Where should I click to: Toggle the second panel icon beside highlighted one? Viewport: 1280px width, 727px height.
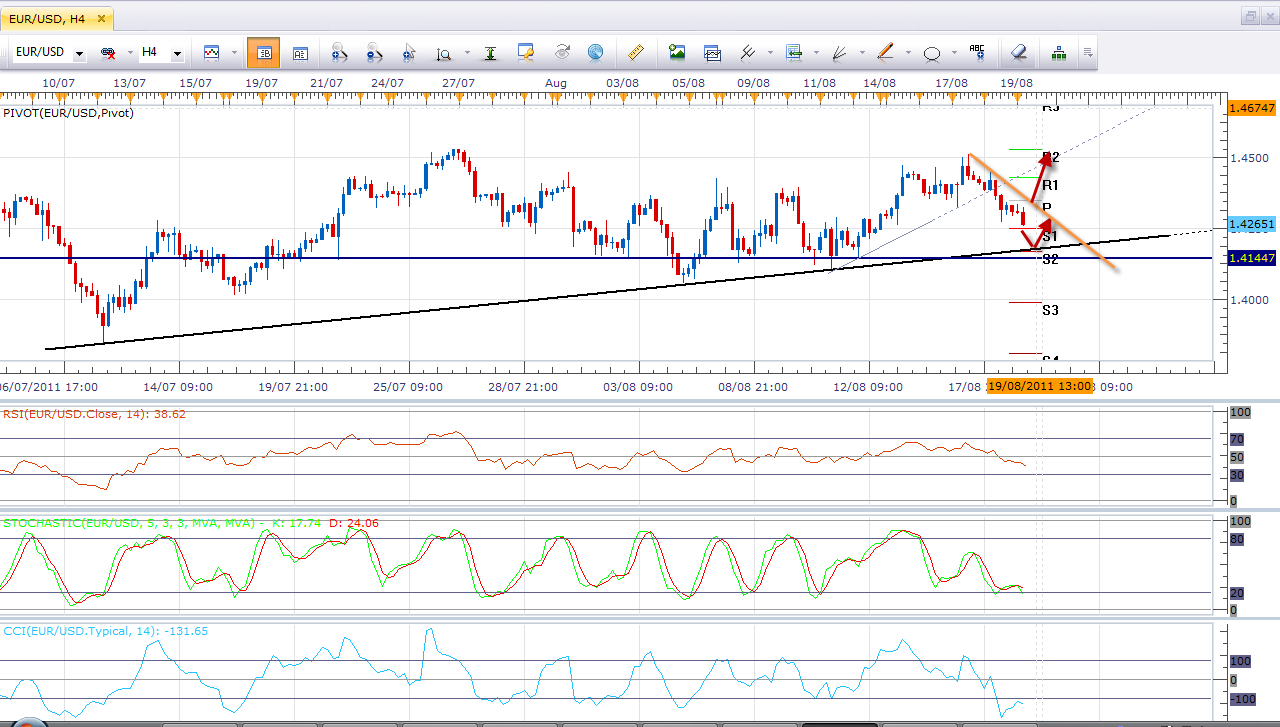click(299, 52)
